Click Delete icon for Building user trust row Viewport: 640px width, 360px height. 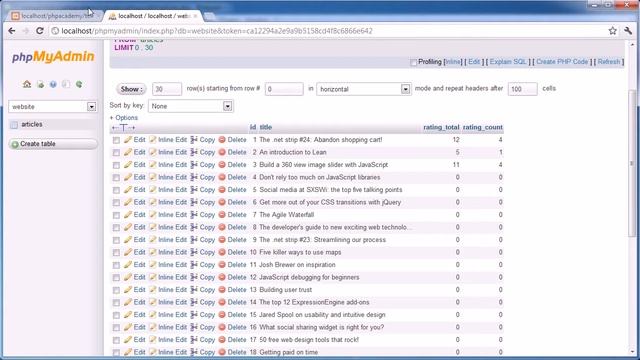222,290
